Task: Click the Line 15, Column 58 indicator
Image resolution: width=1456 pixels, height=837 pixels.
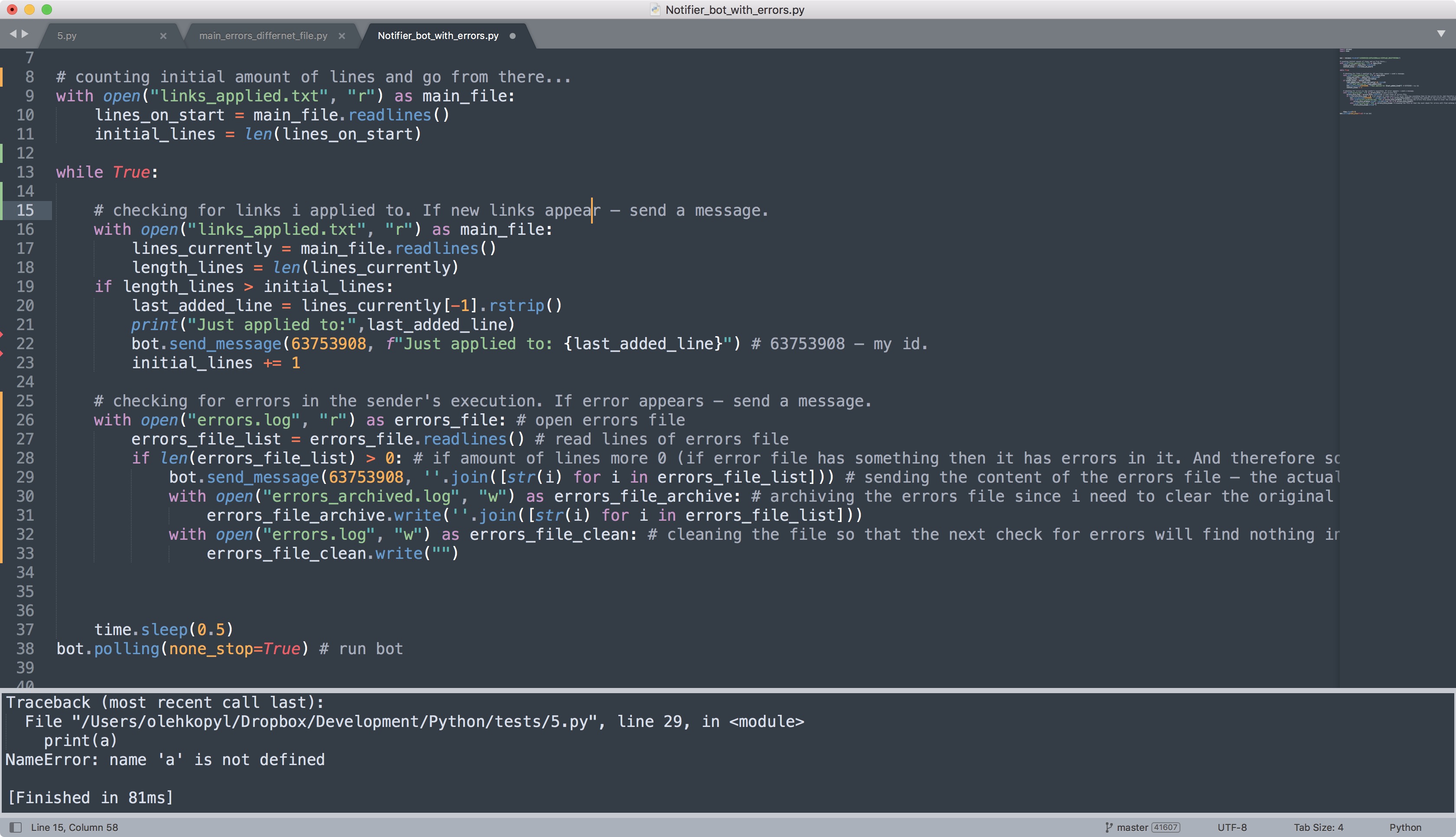Action: [x=74, y=827]
